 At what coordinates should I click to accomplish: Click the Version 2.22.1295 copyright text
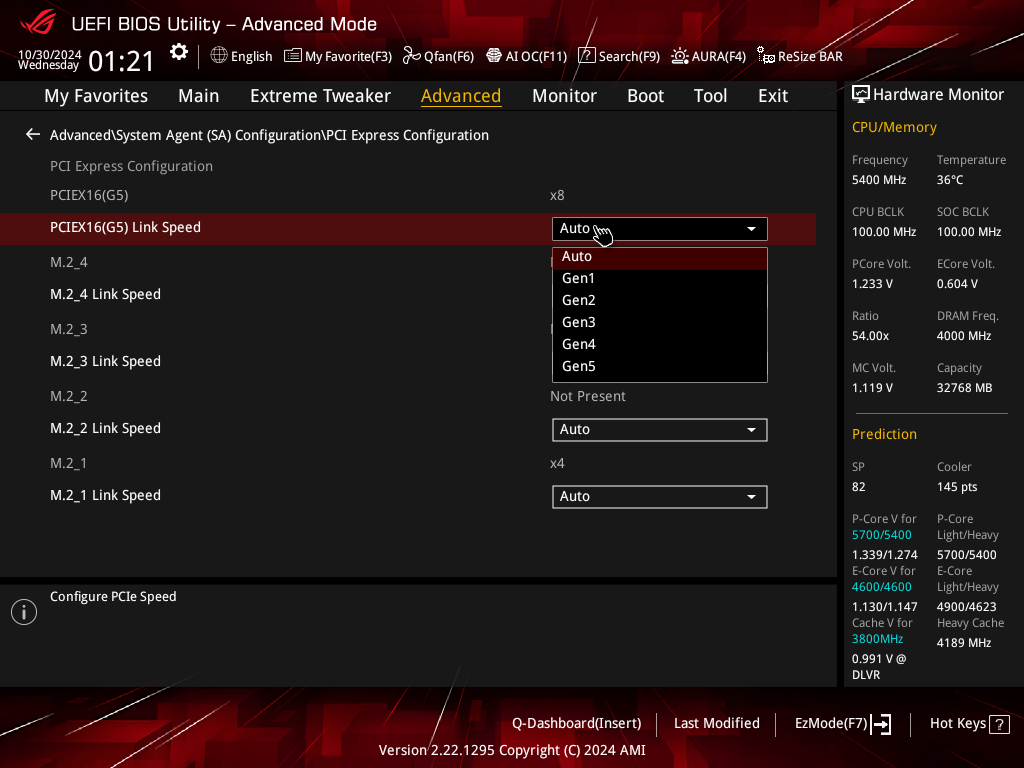coord(512,750)
